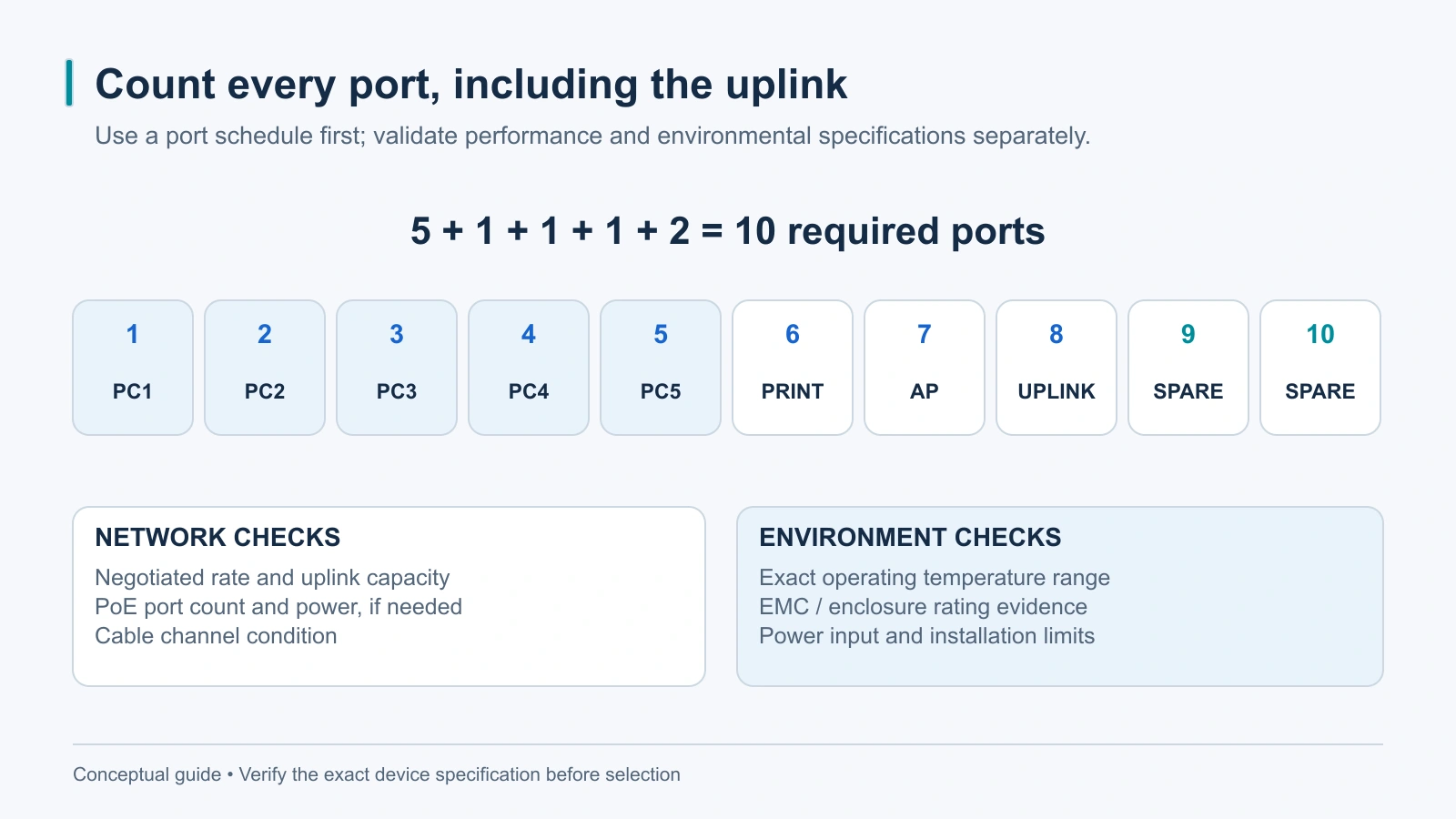Click 'PoE port count and power, if needed'
This screenshot has width=1456, height=819.
278,607
